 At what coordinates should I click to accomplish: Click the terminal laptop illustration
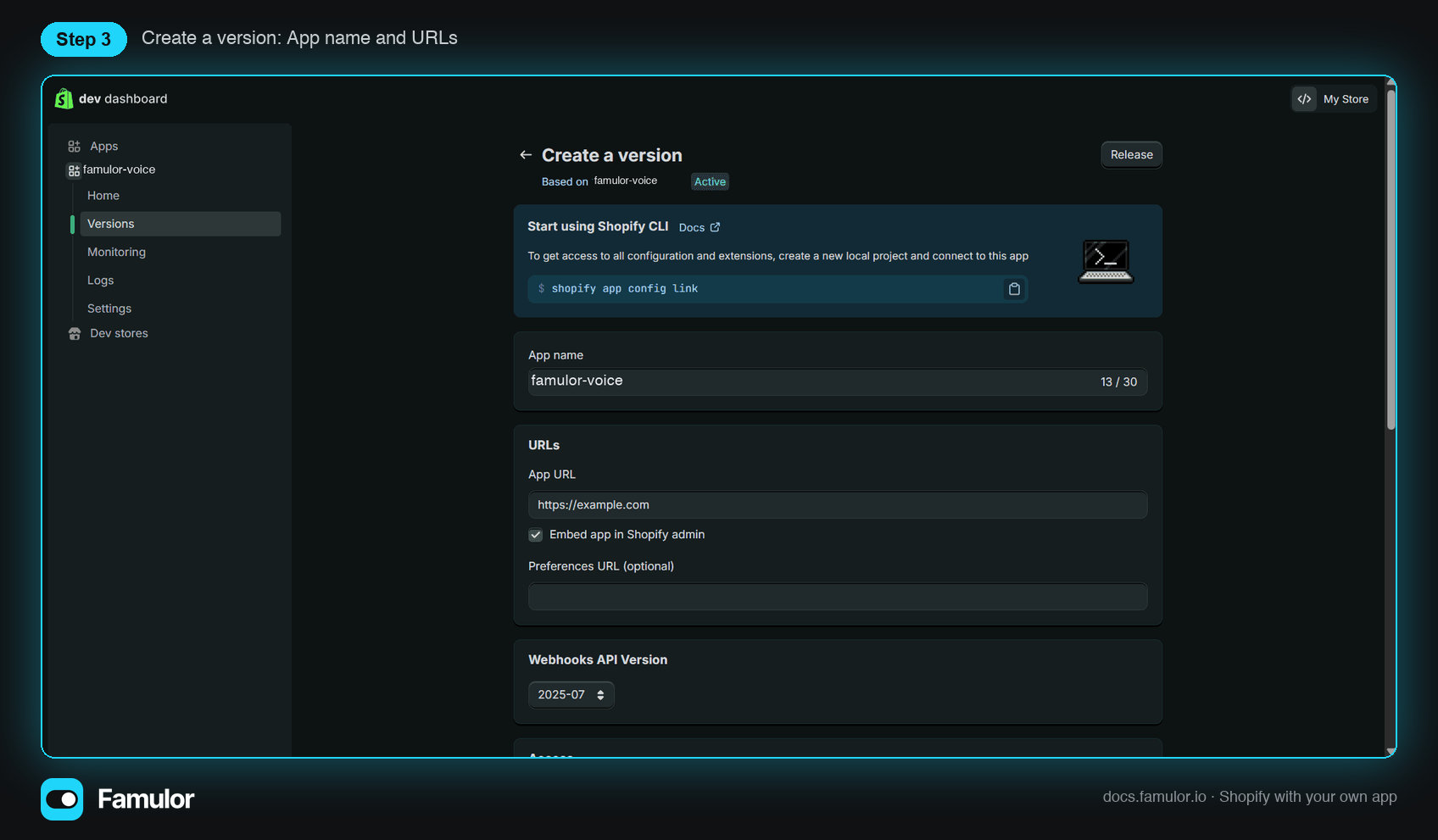tap(1106, 261)
